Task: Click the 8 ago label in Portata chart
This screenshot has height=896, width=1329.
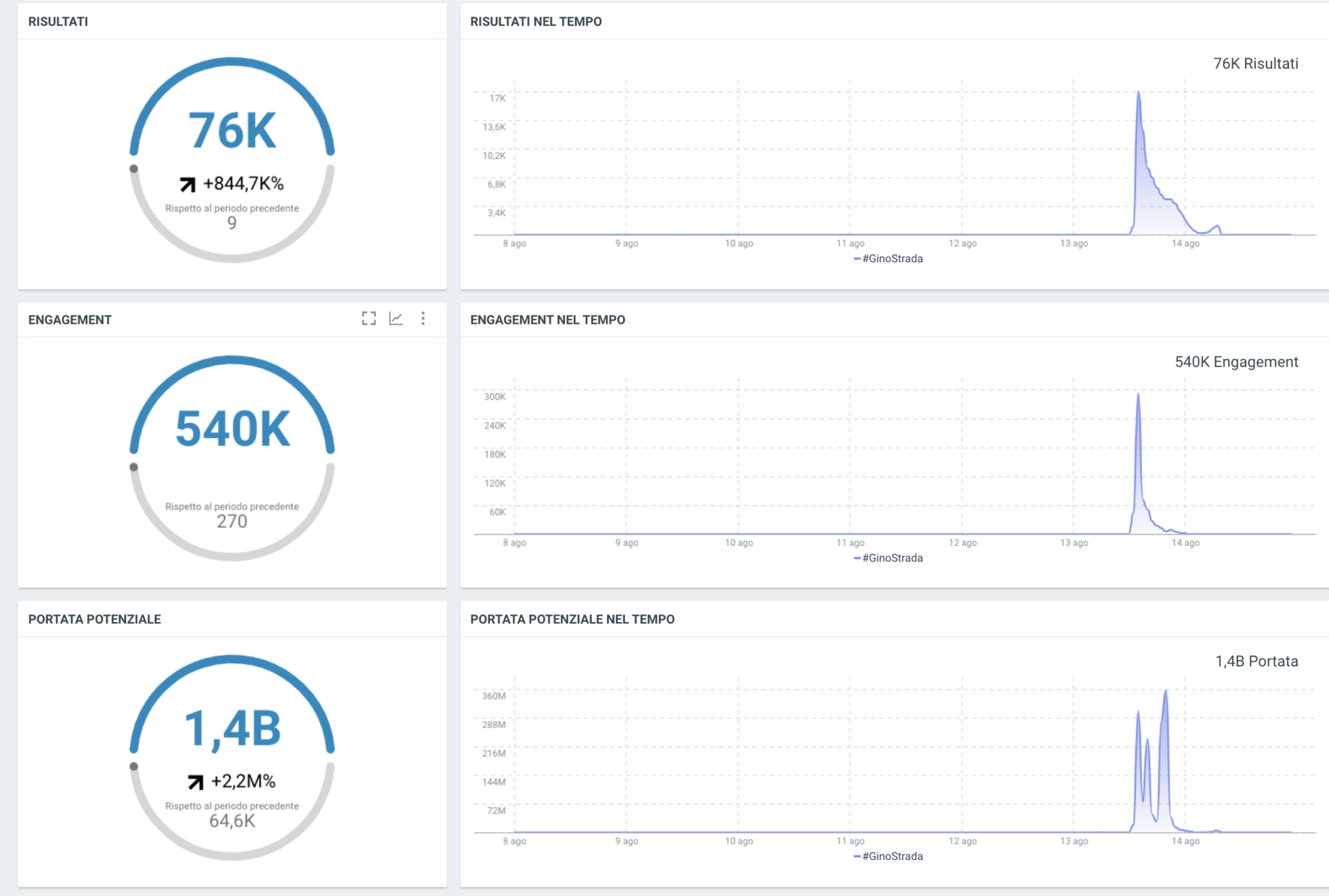Action: point(514,841)
